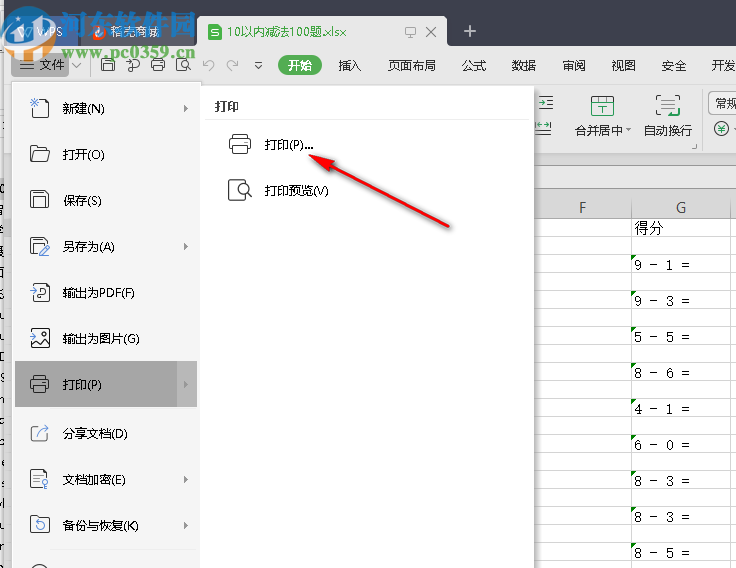Open the quick access toolbar customize dropdown

258,66
